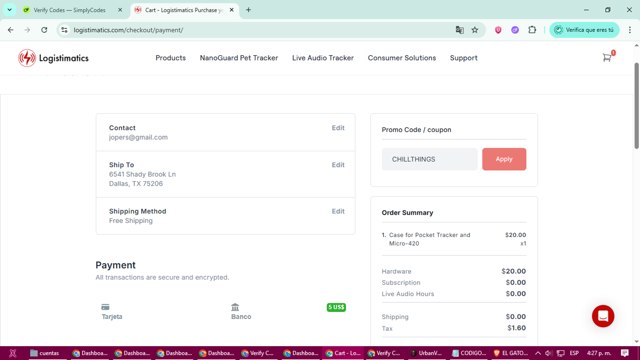The image size is (640, 360).
Task: Click the browser forward arrow
Action: (27, 30)
